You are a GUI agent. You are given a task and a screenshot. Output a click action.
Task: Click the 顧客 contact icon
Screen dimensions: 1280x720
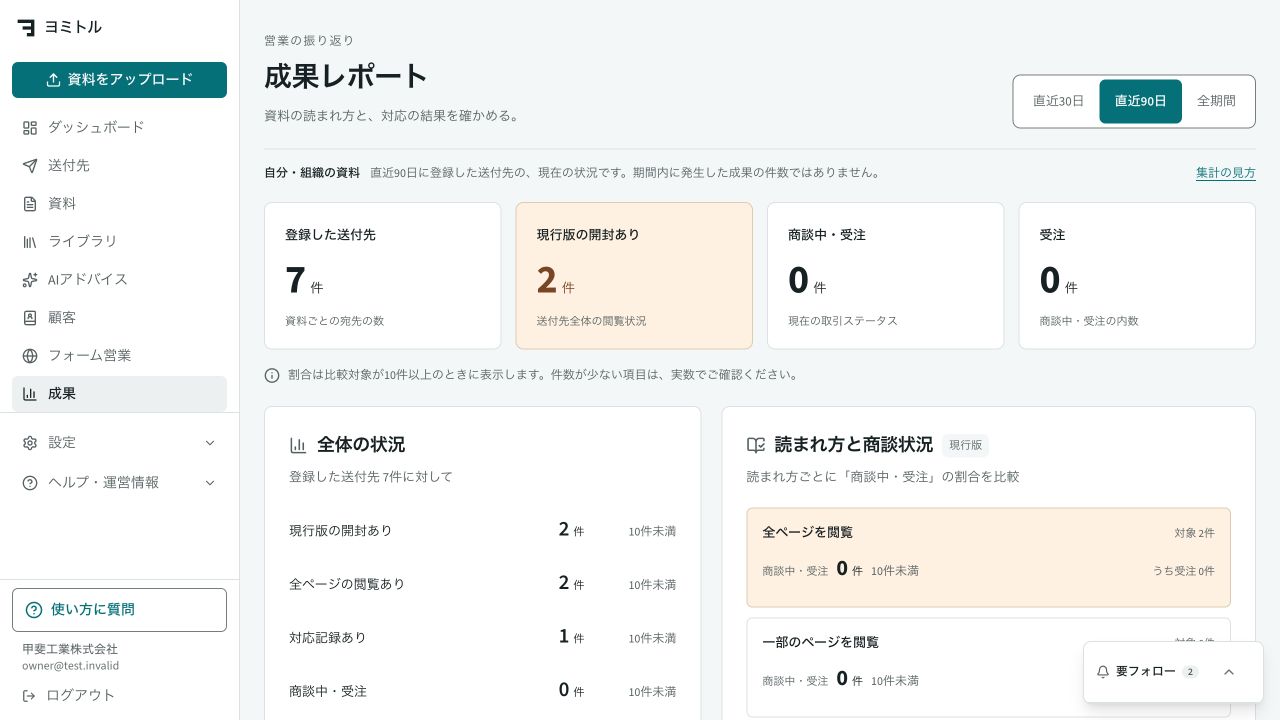pos(30,318)
